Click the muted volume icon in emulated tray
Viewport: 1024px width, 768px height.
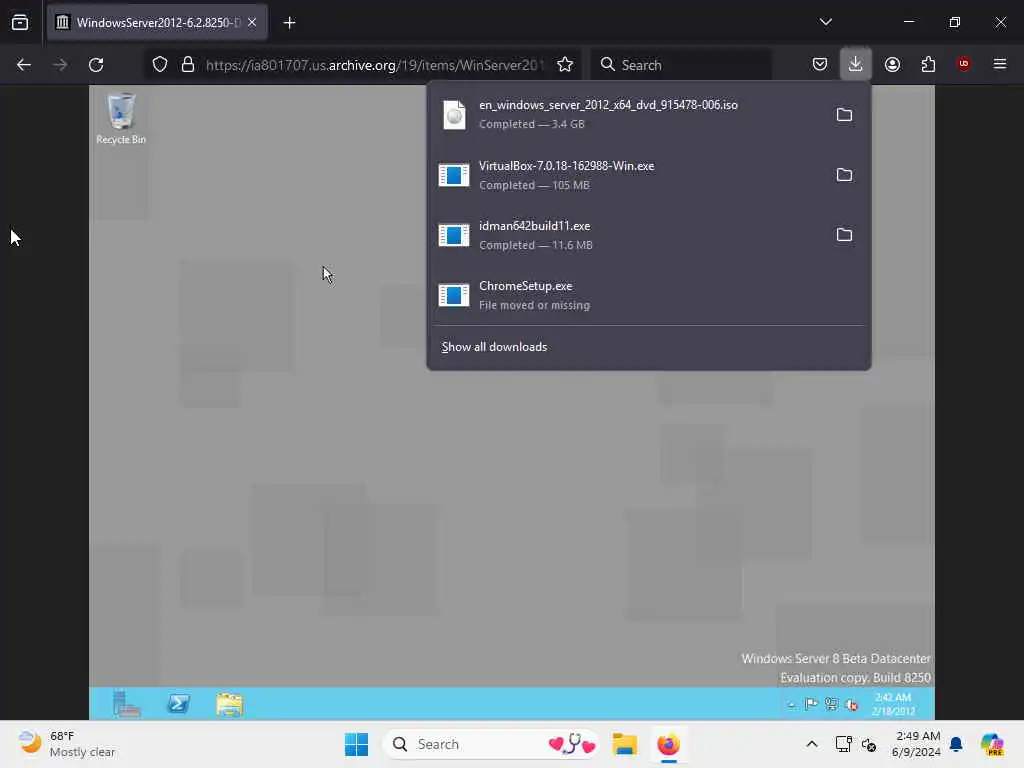click(x=852, y=704)
